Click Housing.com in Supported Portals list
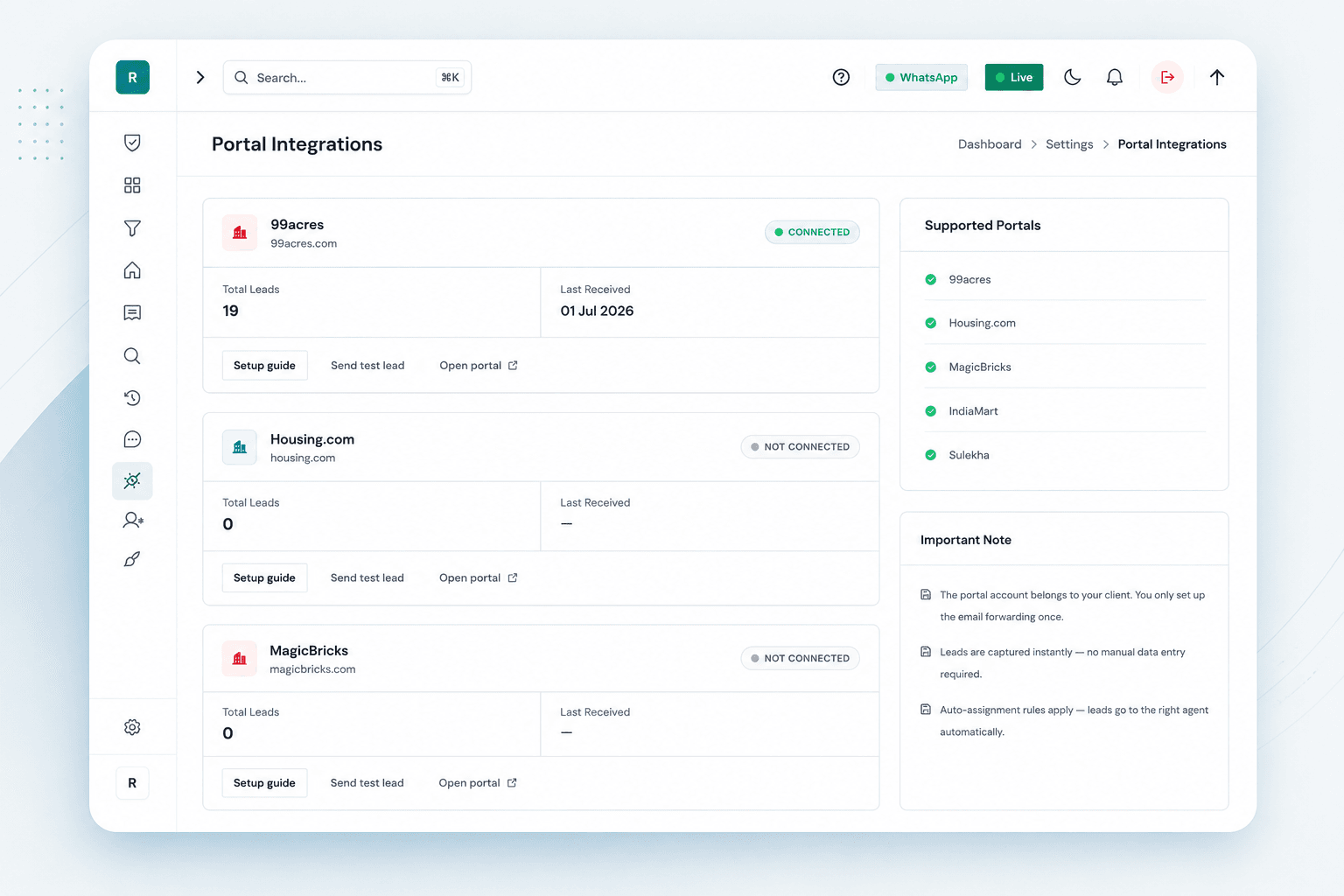The height and width of the screenshot is (896, 1344). coord(982,323)
